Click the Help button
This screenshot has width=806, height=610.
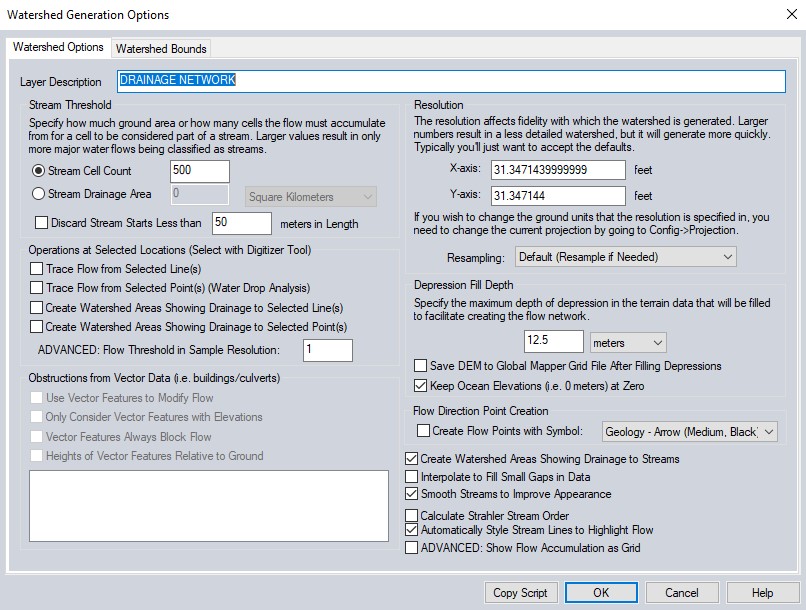(762, 592)
